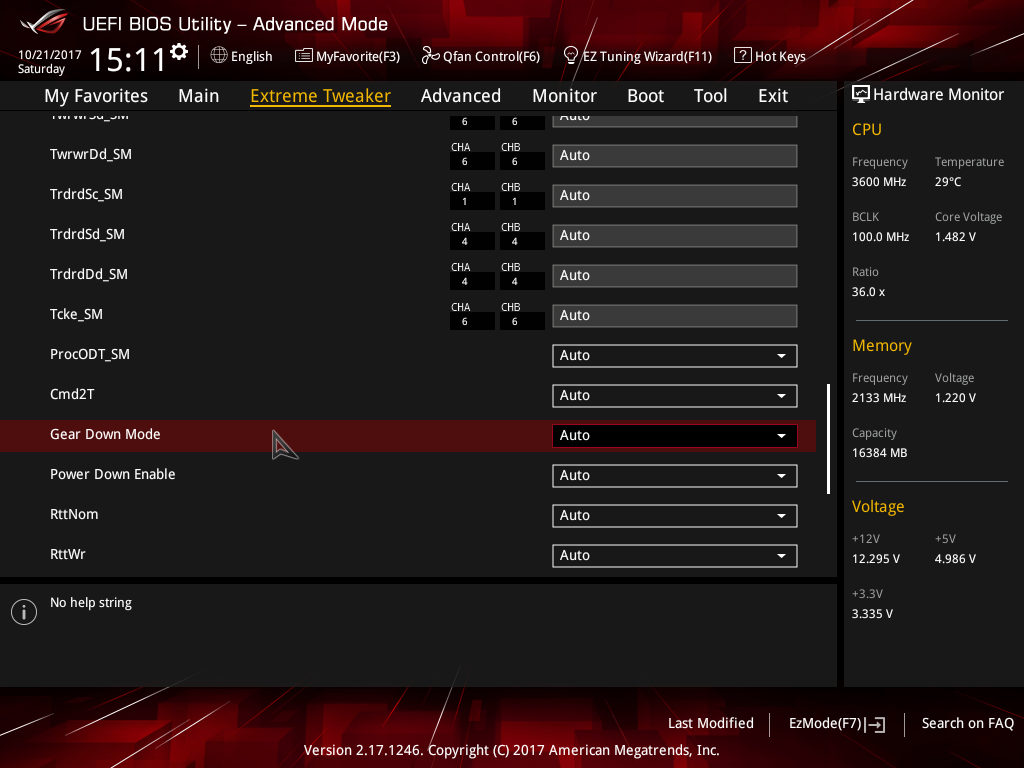Image resolution: width=1024 pixels, height=768 pixels.
Task: Start EZ Tuning Wizard(F11)
Action: 637,56
